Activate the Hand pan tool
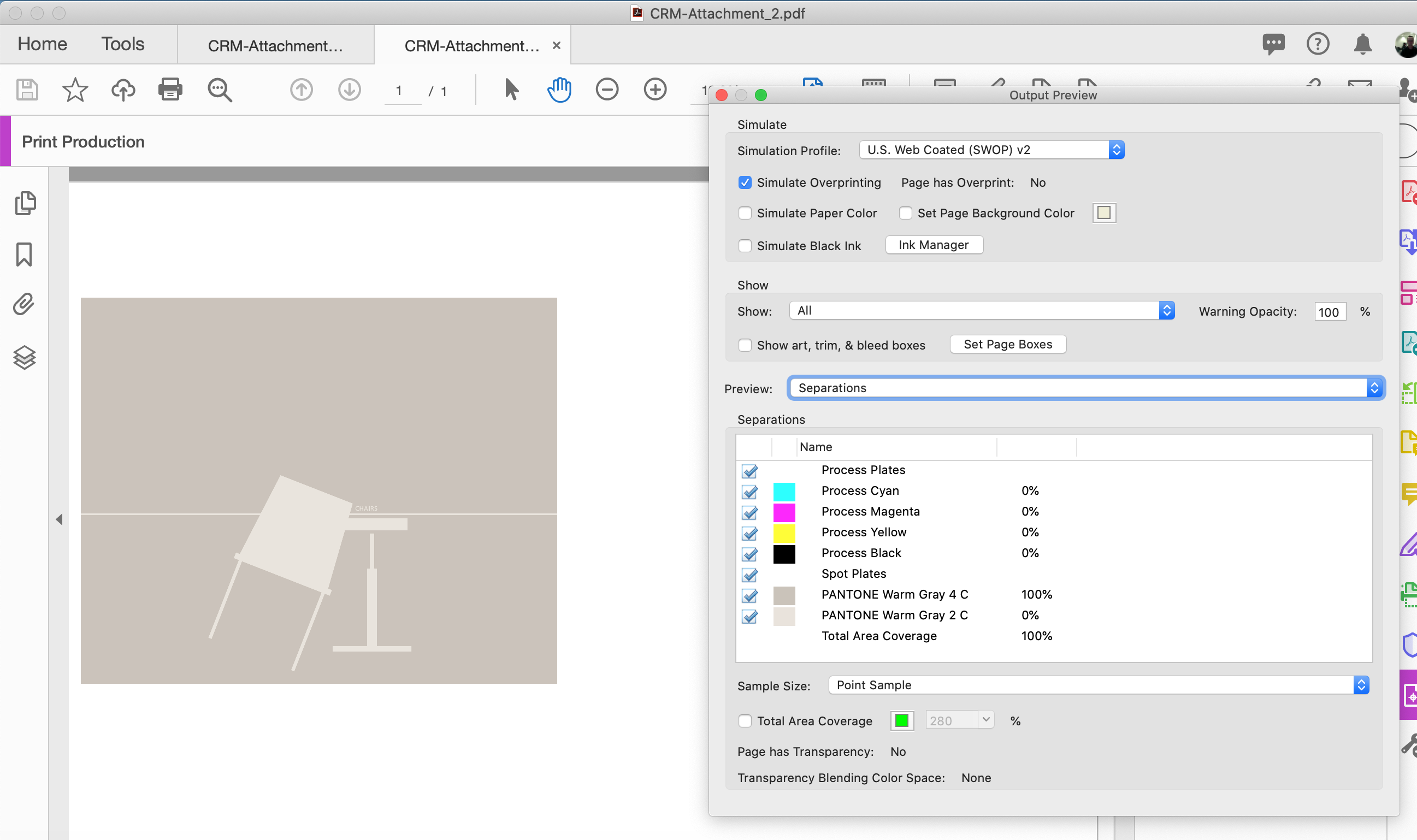This screenshot has width=1417, height=840. [559, 90]
